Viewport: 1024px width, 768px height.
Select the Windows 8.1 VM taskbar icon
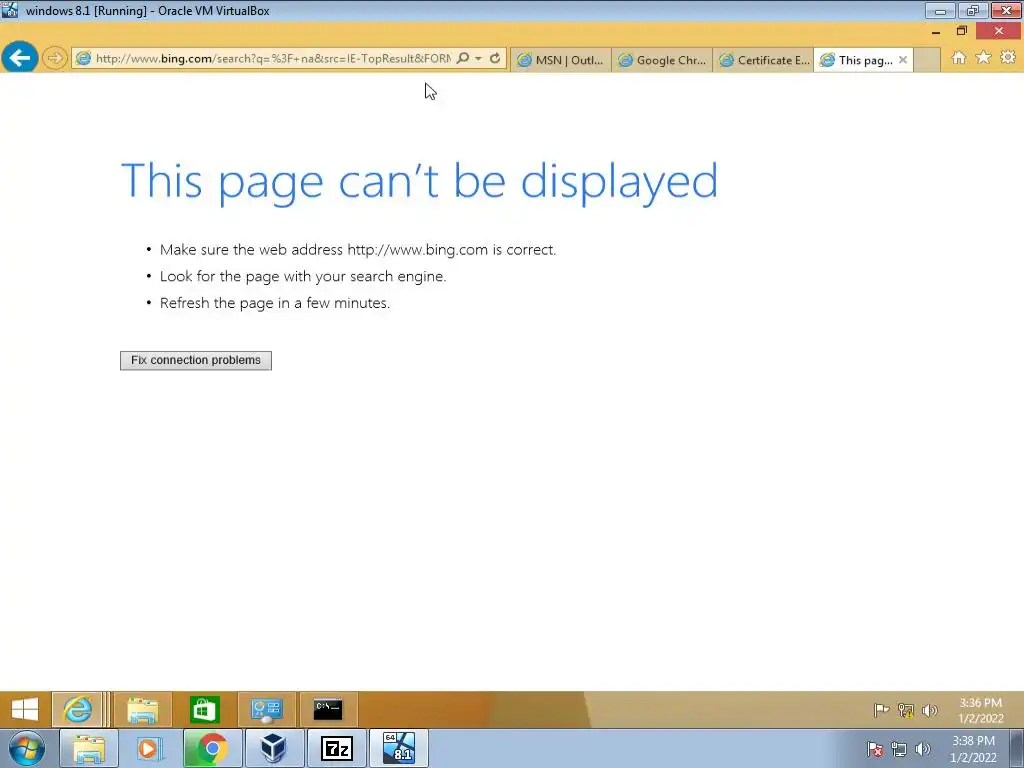[x=399, y=748]
